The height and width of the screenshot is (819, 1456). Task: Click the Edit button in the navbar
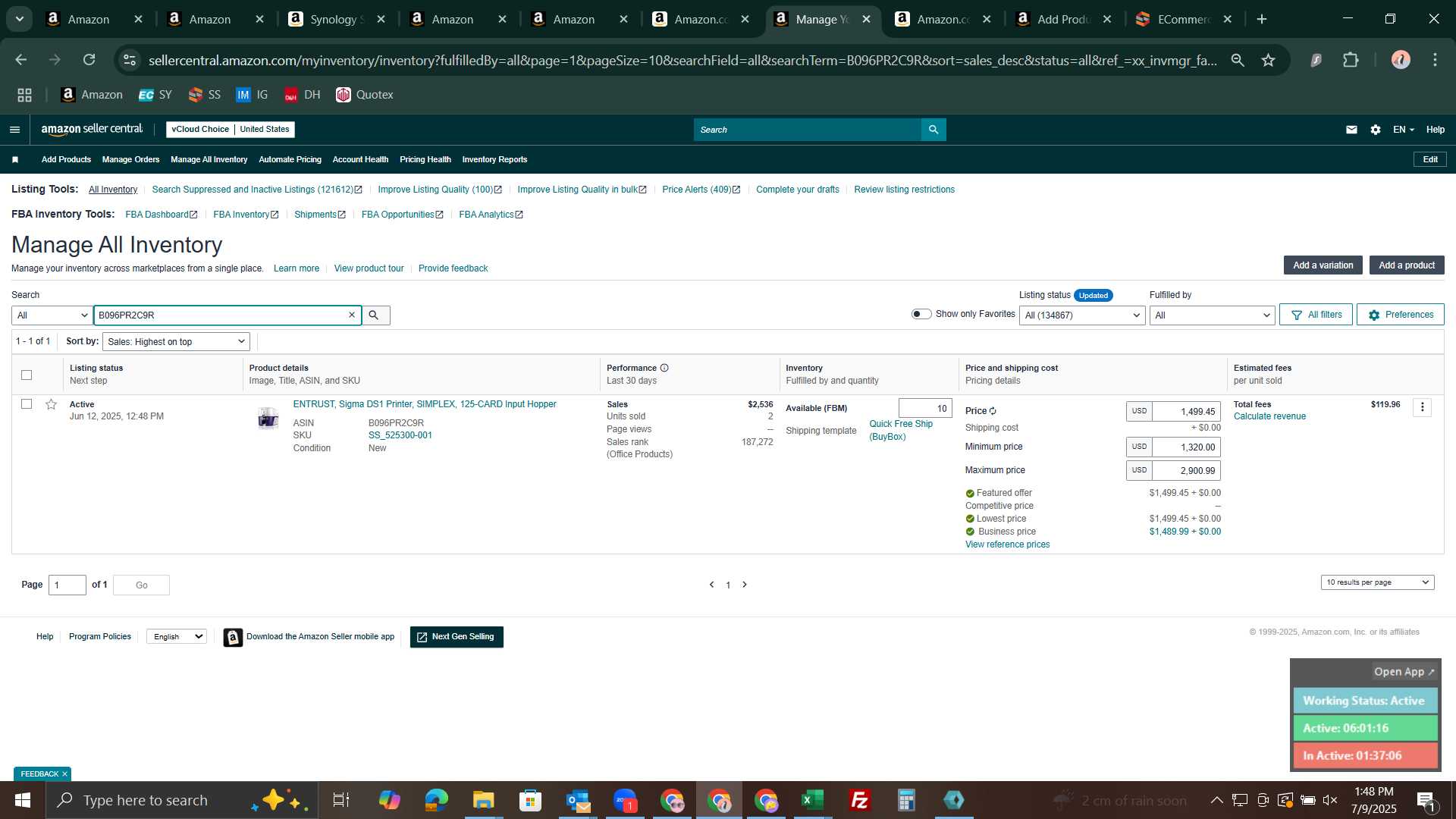pyautogui.click(x=1430, y=159)
